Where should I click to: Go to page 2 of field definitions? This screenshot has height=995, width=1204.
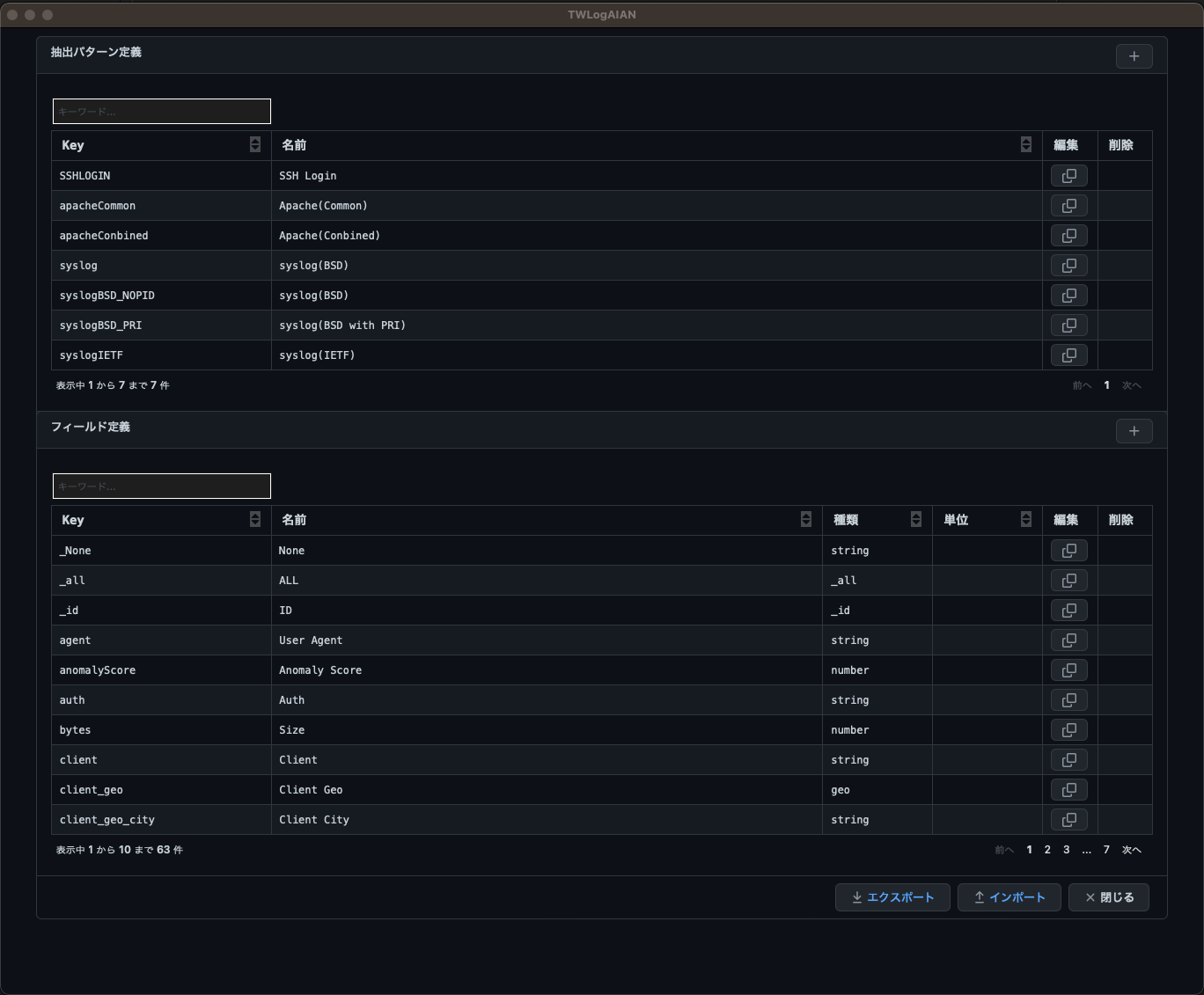coord(1047,850)
